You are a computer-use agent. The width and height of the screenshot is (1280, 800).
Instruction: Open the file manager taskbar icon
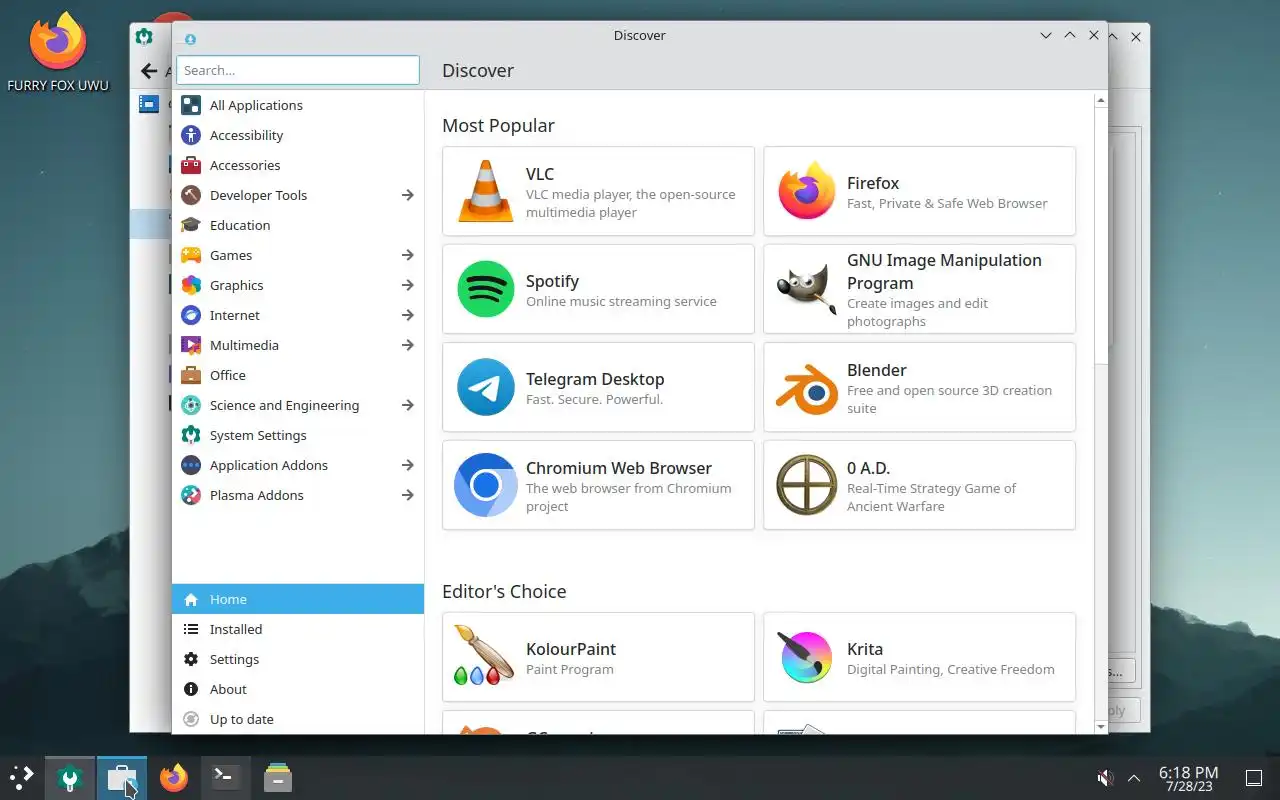tap(277, 777)
